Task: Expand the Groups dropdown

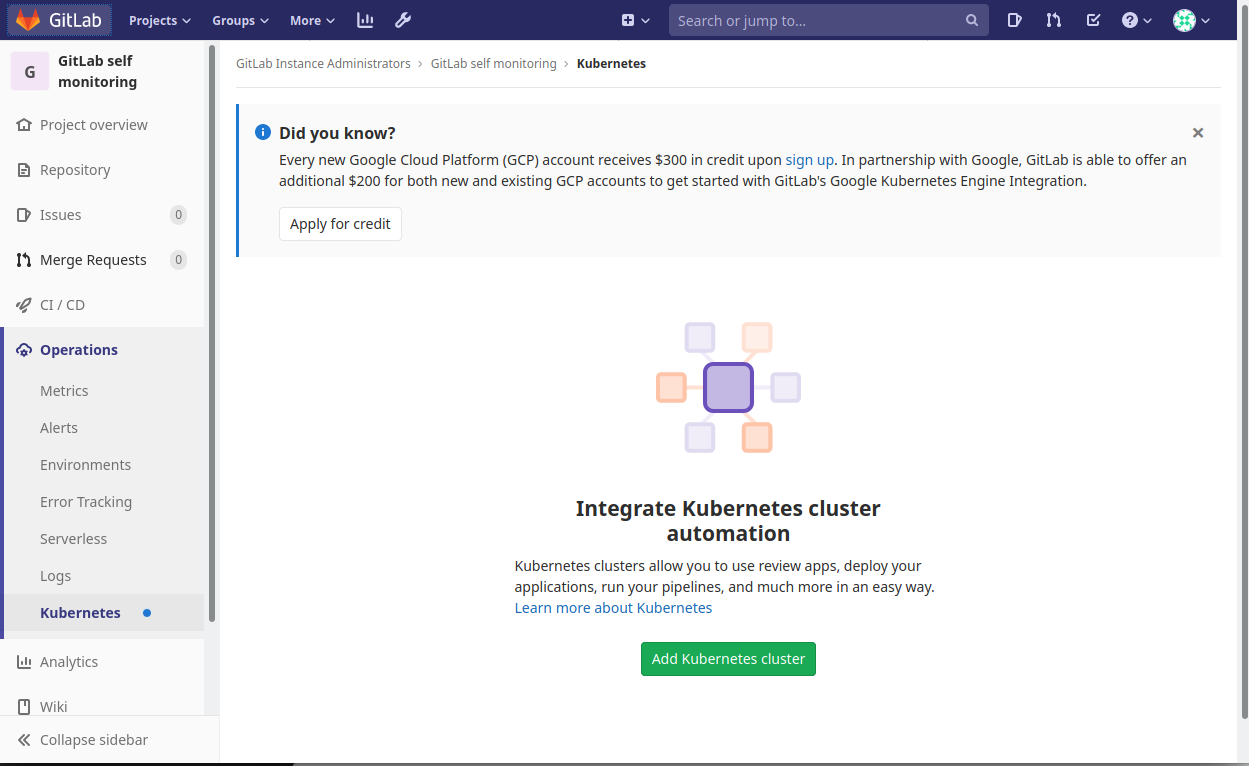Action: point(240,20)
